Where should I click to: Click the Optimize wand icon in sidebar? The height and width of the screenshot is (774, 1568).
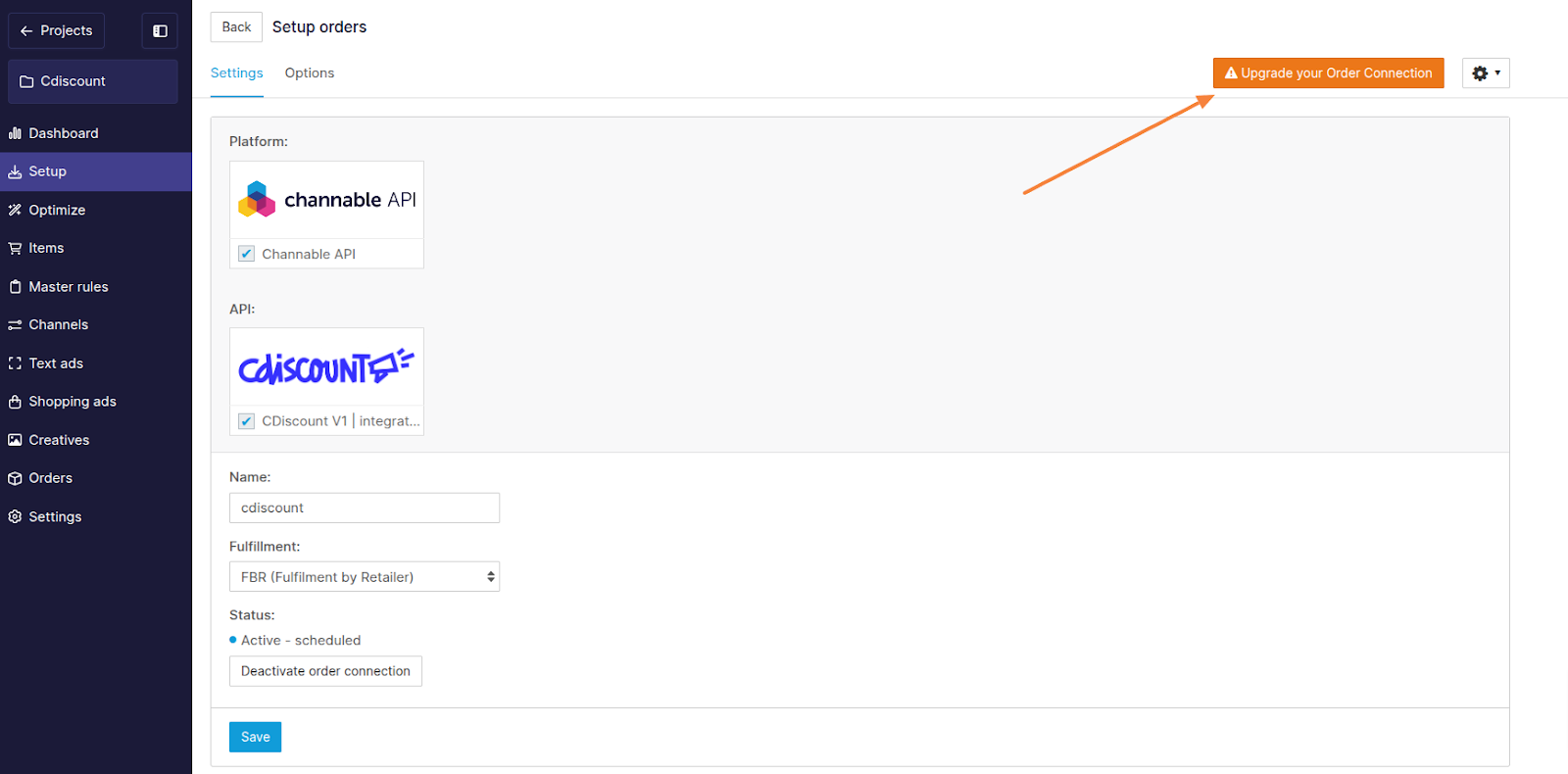[x=15, y=210]
